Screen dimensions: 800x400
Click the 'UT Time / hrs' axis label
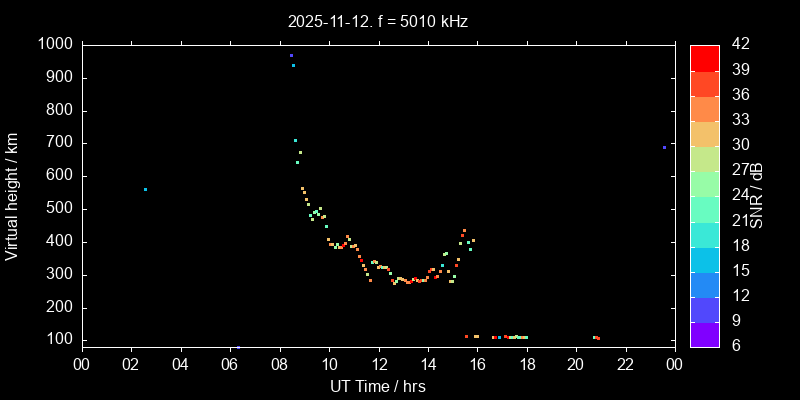[377, 386]
